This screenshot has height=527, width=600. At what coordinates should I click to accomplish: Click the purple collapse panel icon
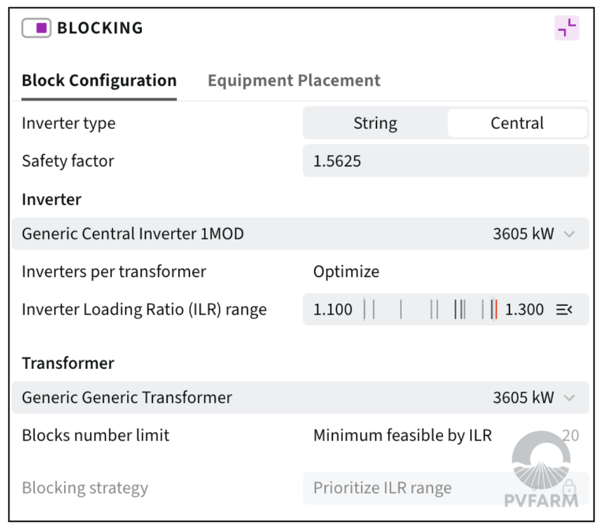click(x=567, y=28)
